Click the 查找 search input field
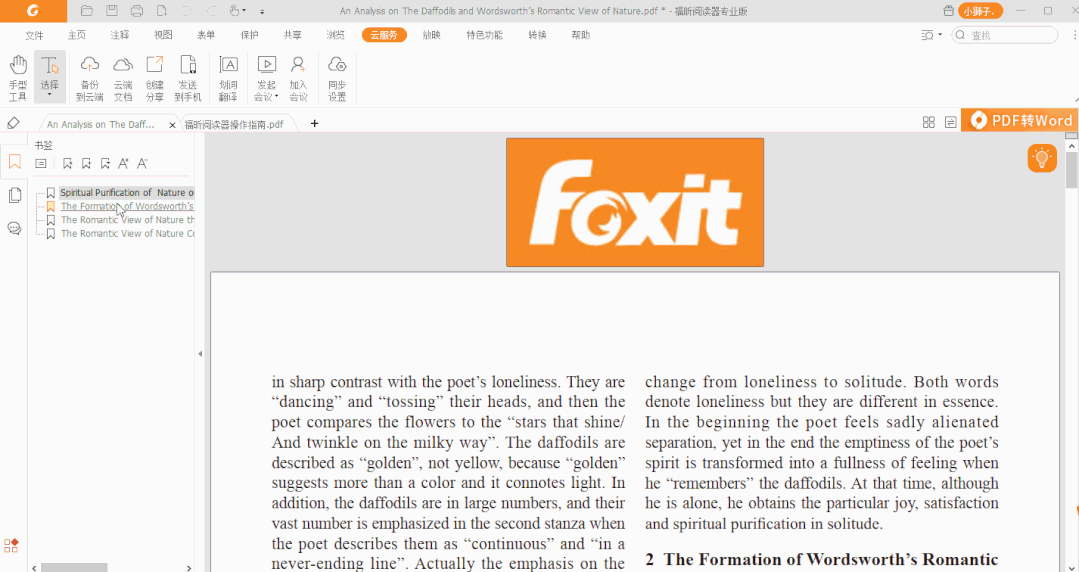Screen dimensions: 1079x572 pyautogui.click(x=1010, y=35)
